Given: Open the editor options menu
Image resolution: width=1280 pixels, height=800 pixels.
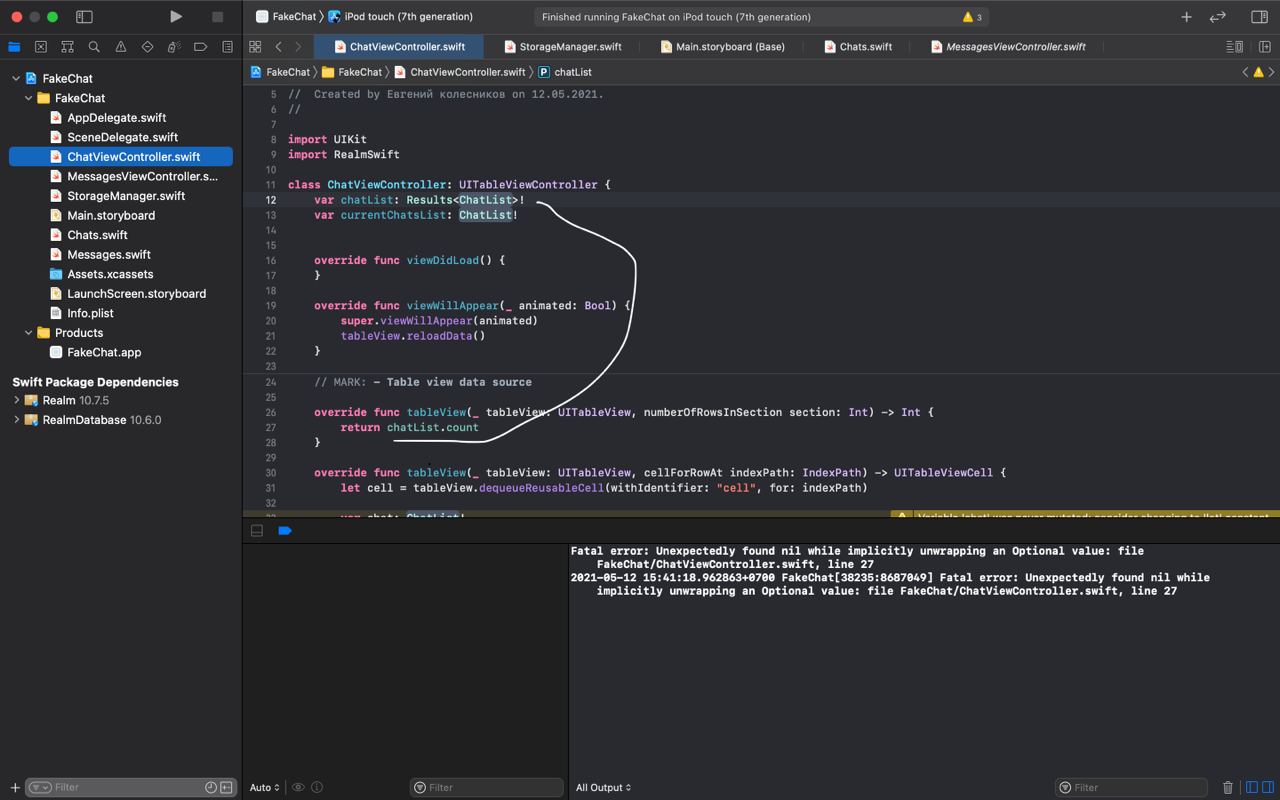Looking at the screenshot, I should [1235, 47].
